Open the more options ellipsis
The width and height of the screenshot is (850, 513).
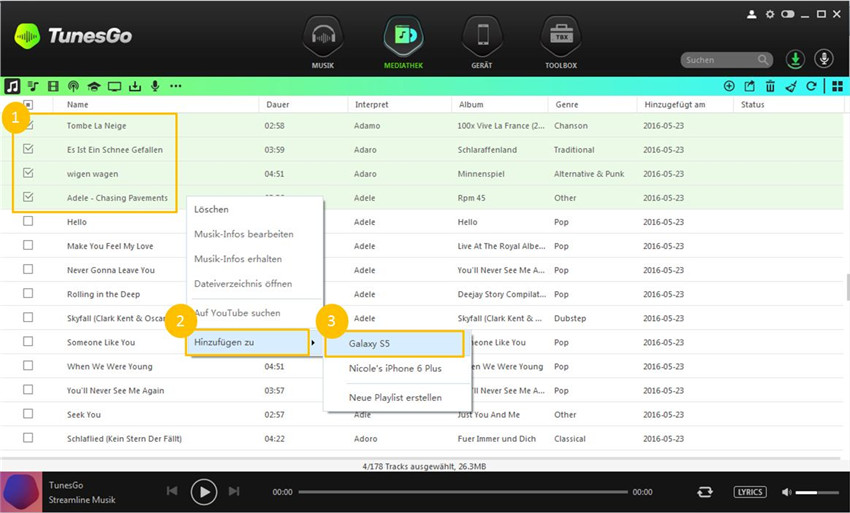pos(176,86)
